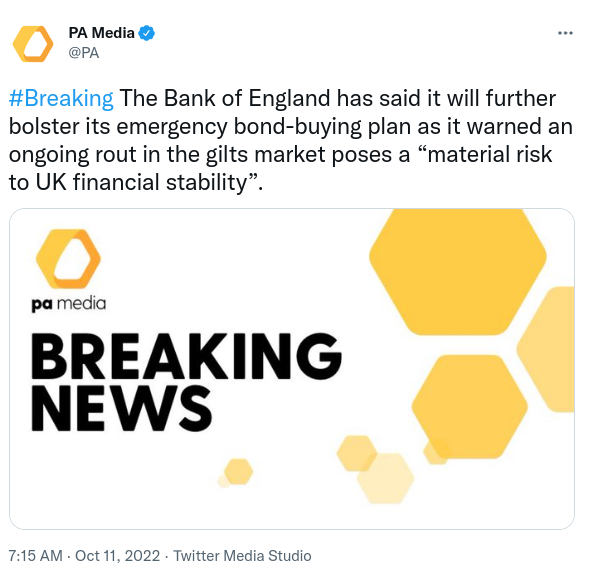The height and width of the screenshot is (580, 591).
Task: Open the 7:15 AM timestamp
Action: 35,556
